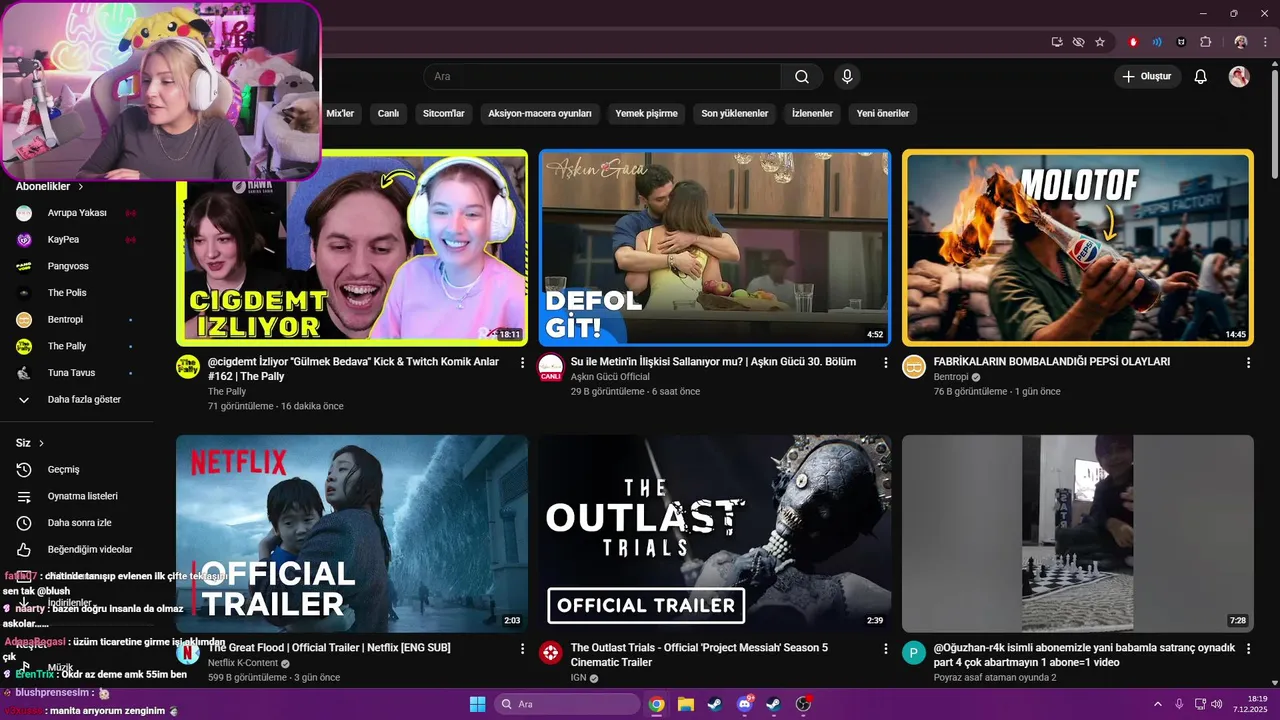Select the Mix'ler filter chip

click(x=340, y=114)
